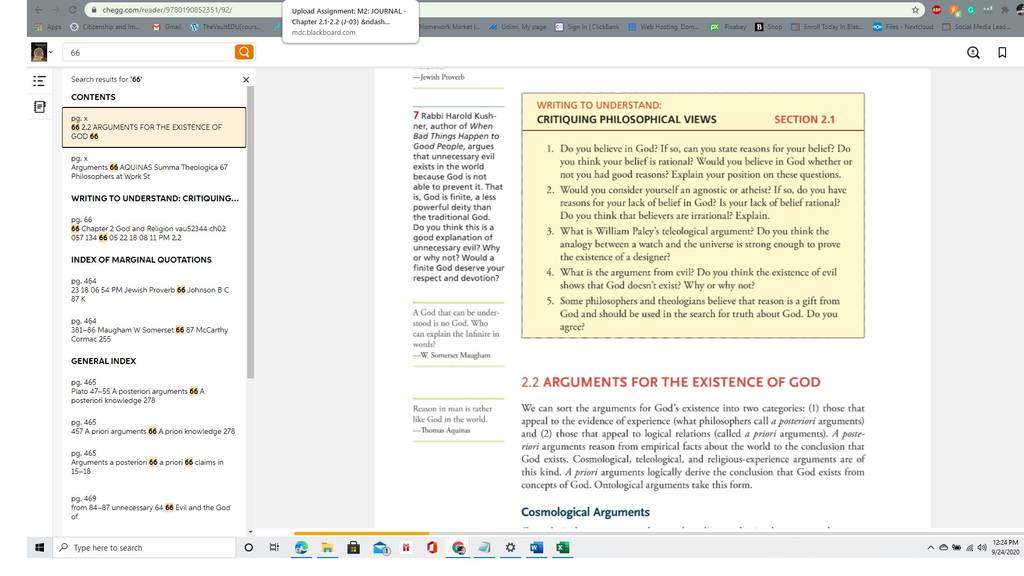
Task: Open the Mail app from taskbar
Action: click(381, 547)
